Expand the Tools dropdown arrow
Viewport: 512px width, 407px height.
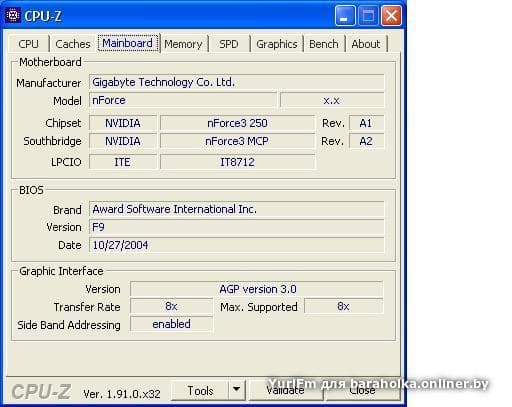(236, 390)
